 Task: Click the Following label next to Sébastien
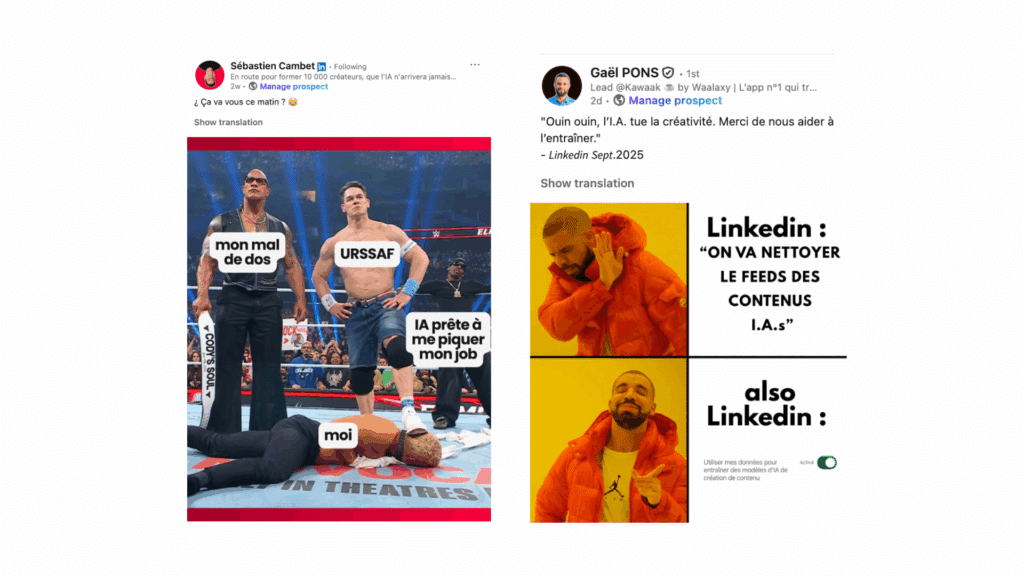click(350, 67)
